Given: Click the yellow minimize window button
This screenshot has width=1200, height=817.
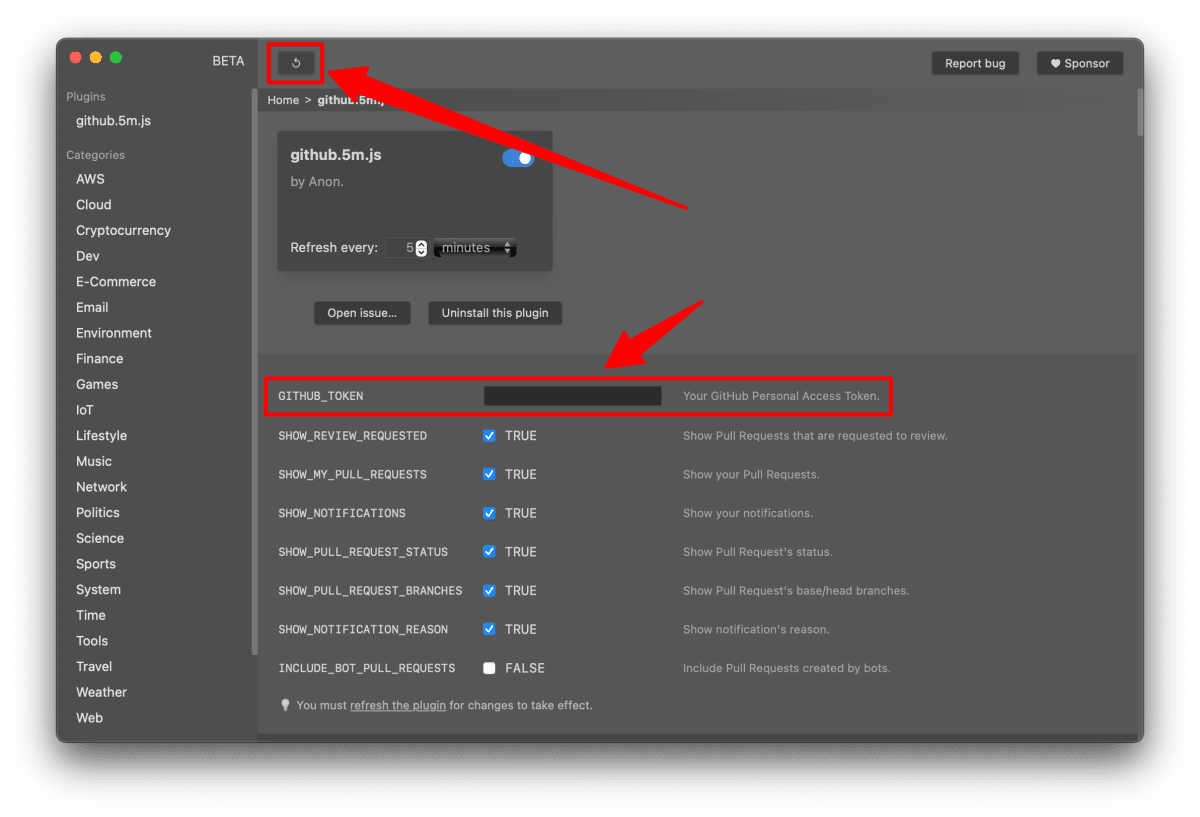Looking at the screenshot, I should (96, 57).
